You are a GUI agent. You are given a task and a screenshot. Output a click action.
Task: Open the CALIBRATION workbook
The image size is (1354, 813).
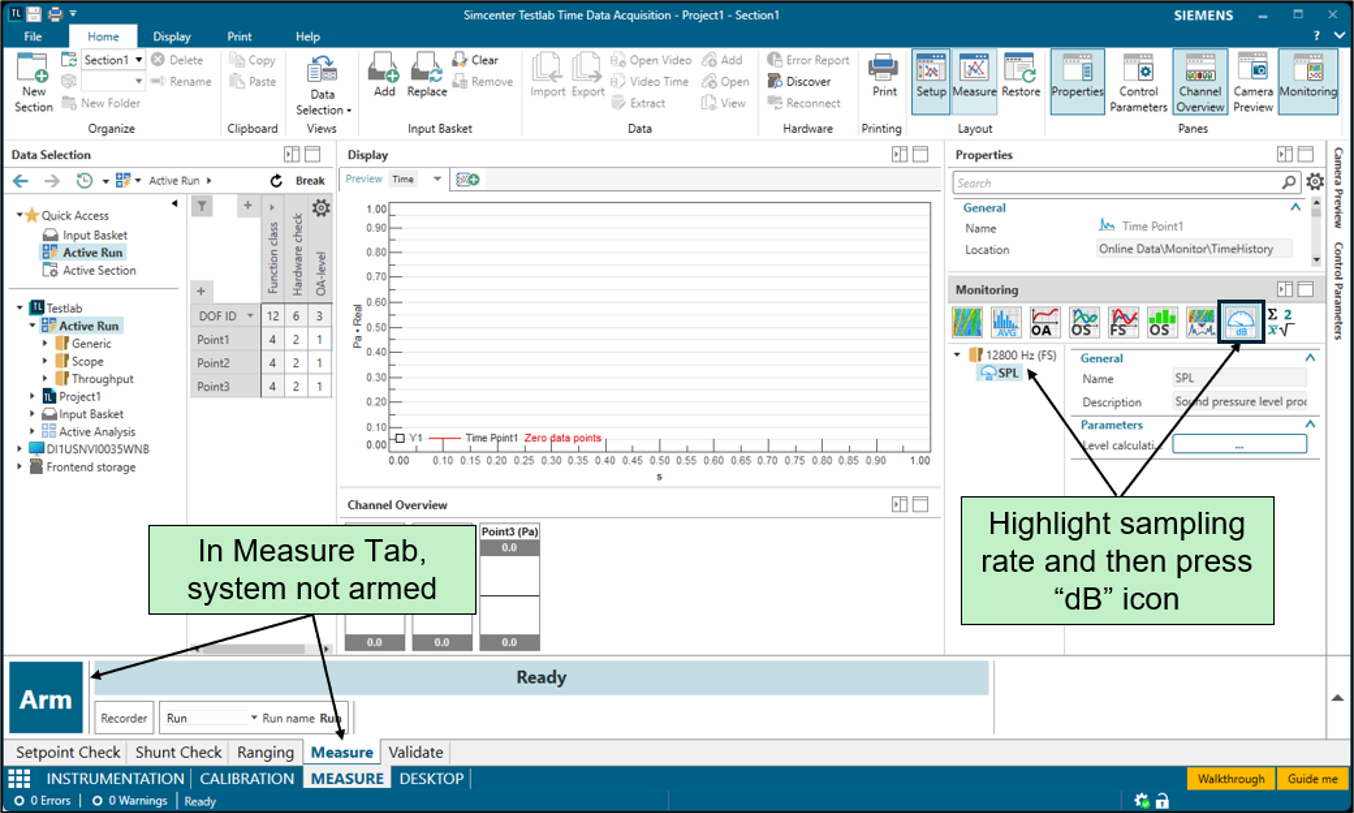pyautogui.click(x=247, y=778)
